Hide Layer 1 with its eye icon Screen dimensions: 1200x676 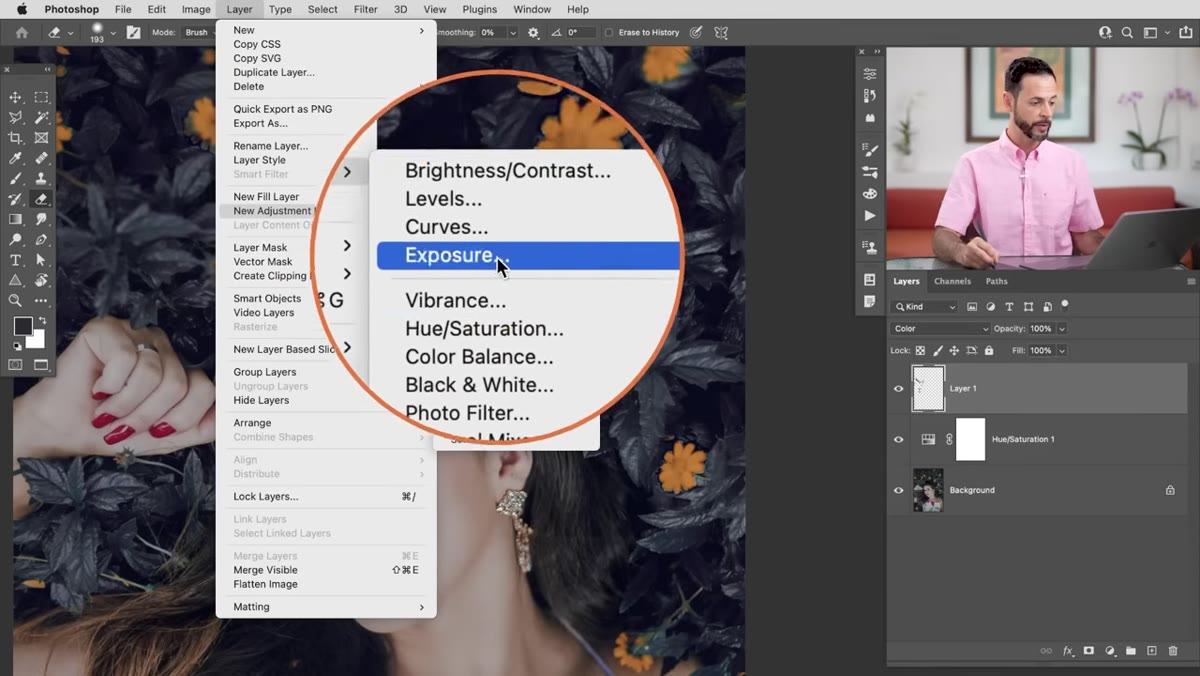pyautogui.click(x=898, y=388)
